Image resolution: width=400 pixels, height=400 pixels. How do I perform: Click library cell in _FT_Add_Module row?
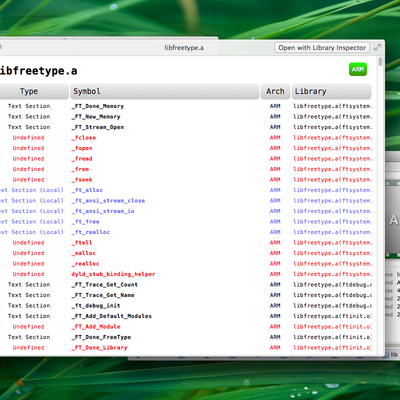point(332,327)
